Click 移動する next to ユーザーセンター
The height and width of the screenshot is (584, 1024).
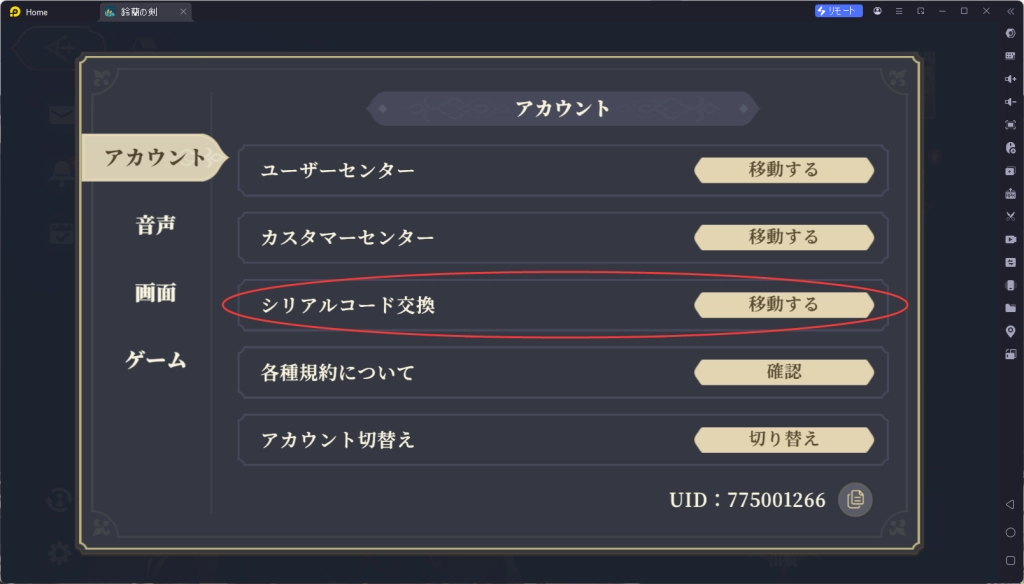[784, 170]
